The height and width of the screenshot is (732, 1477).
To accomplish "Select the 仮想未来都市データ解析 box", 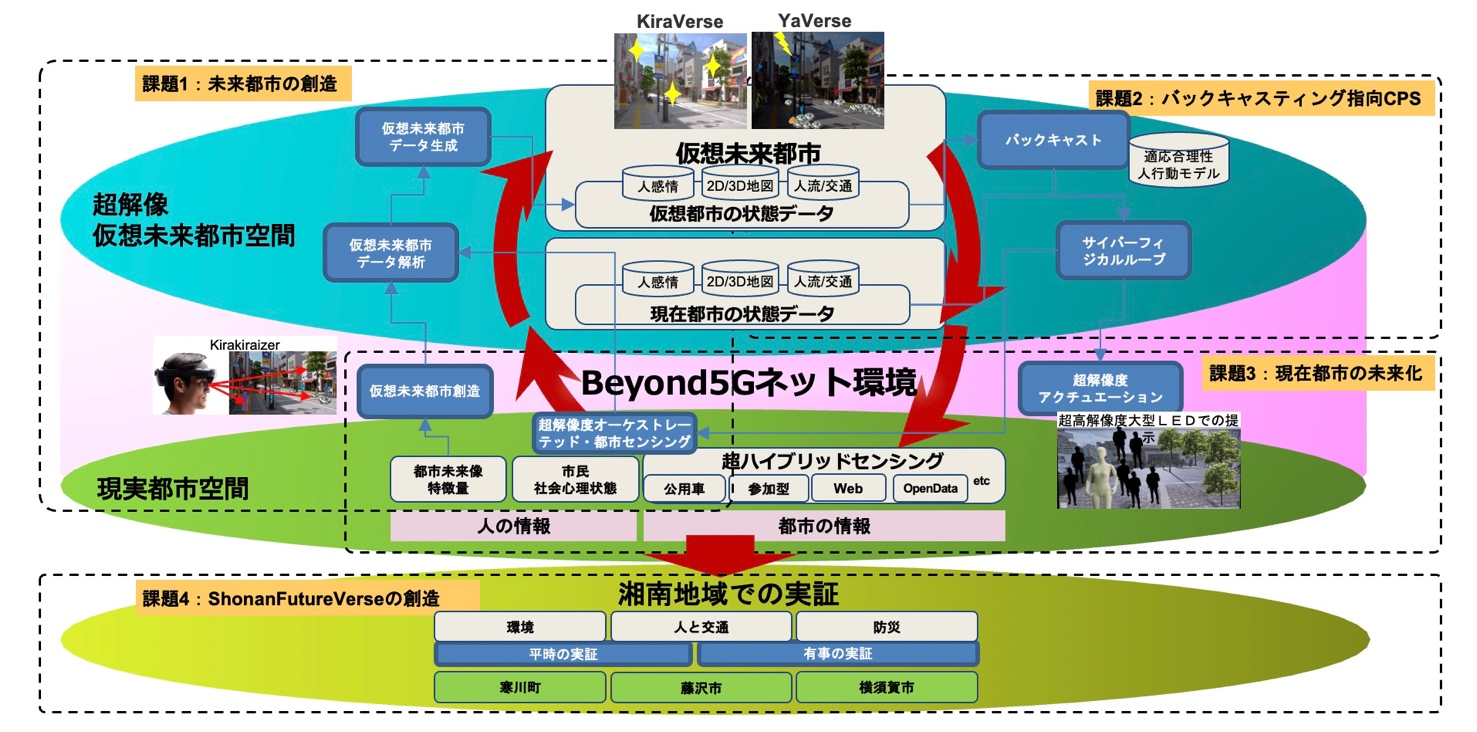I will pyautogui.click(x=389, y=252).
